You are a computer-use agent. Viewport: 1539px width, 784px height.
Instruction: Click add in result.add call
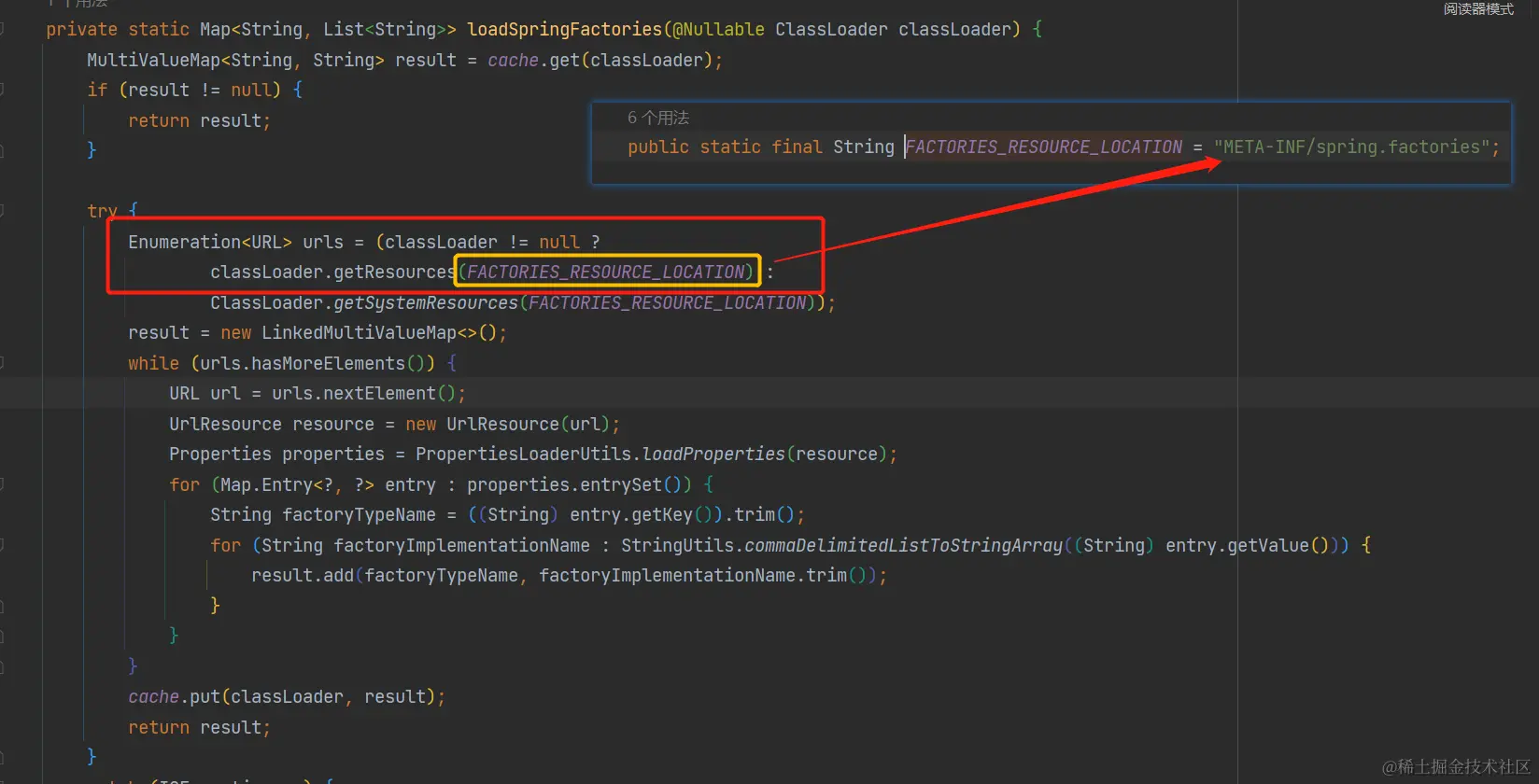point(338,576)
